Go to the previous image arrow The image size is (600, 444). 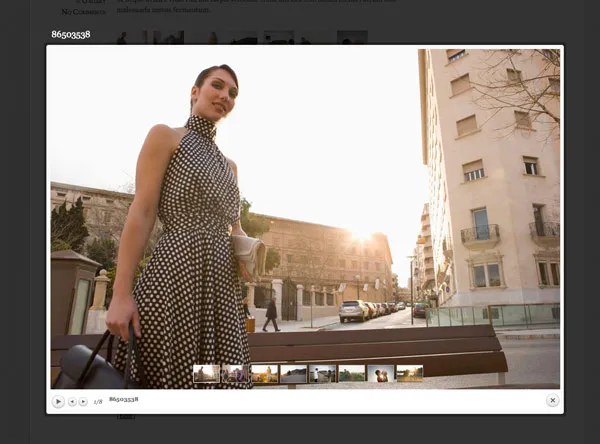pyautogui.click(x=72, y=401)
